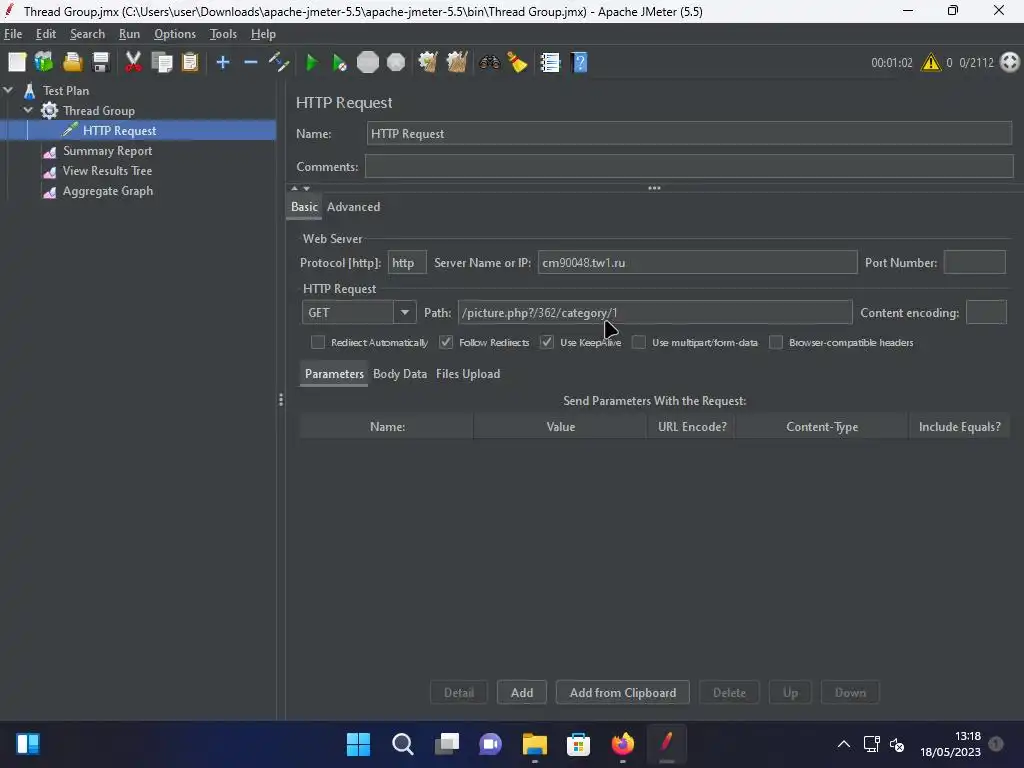Click the remote engines status icon
This screenshot has height=768, width=1024.
pos(1010,63)
